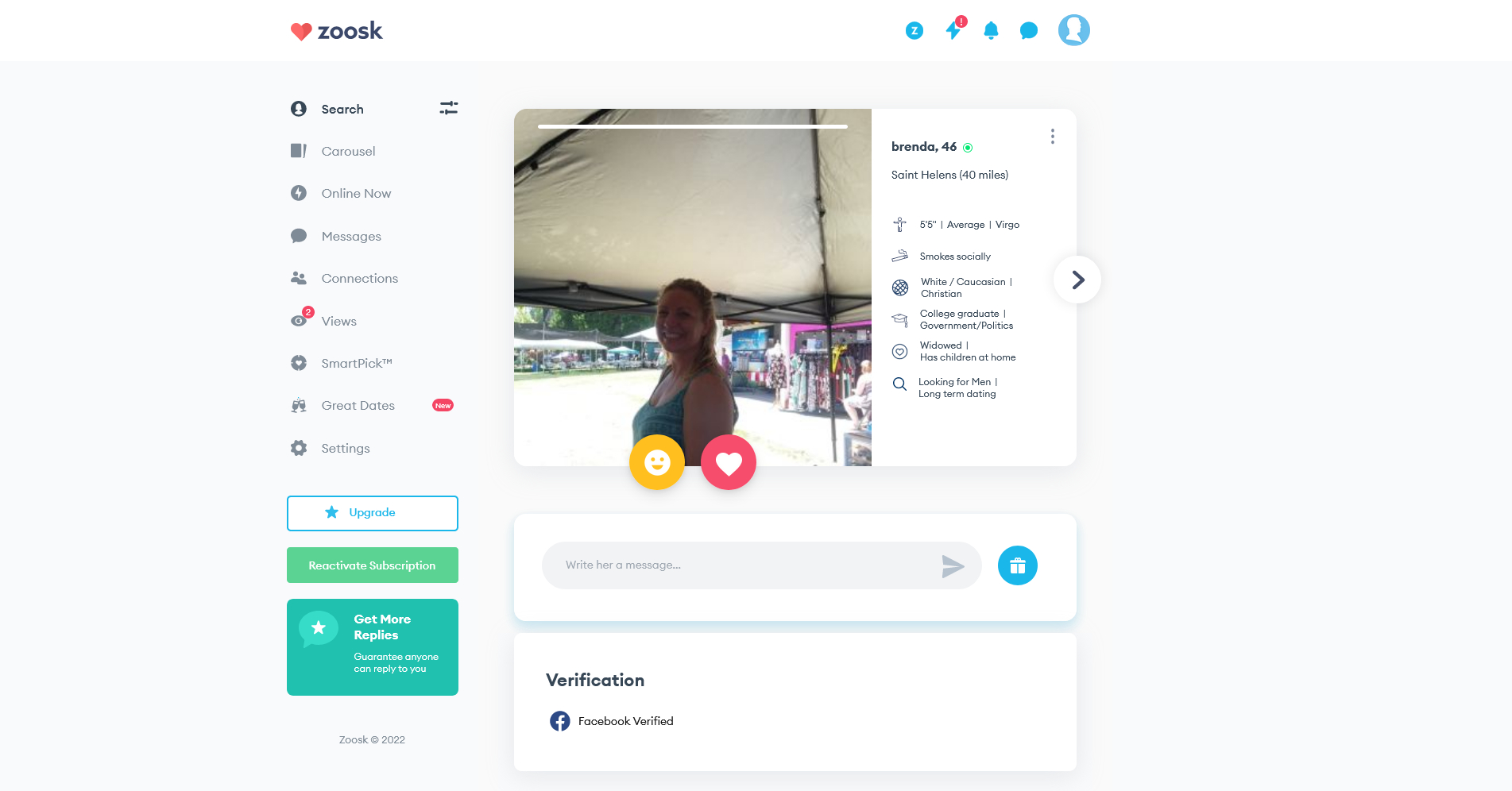This screenshot has width=1512, height=791.
Task: Go to next profile with right chevron
Action: [x=1077, y=280]
